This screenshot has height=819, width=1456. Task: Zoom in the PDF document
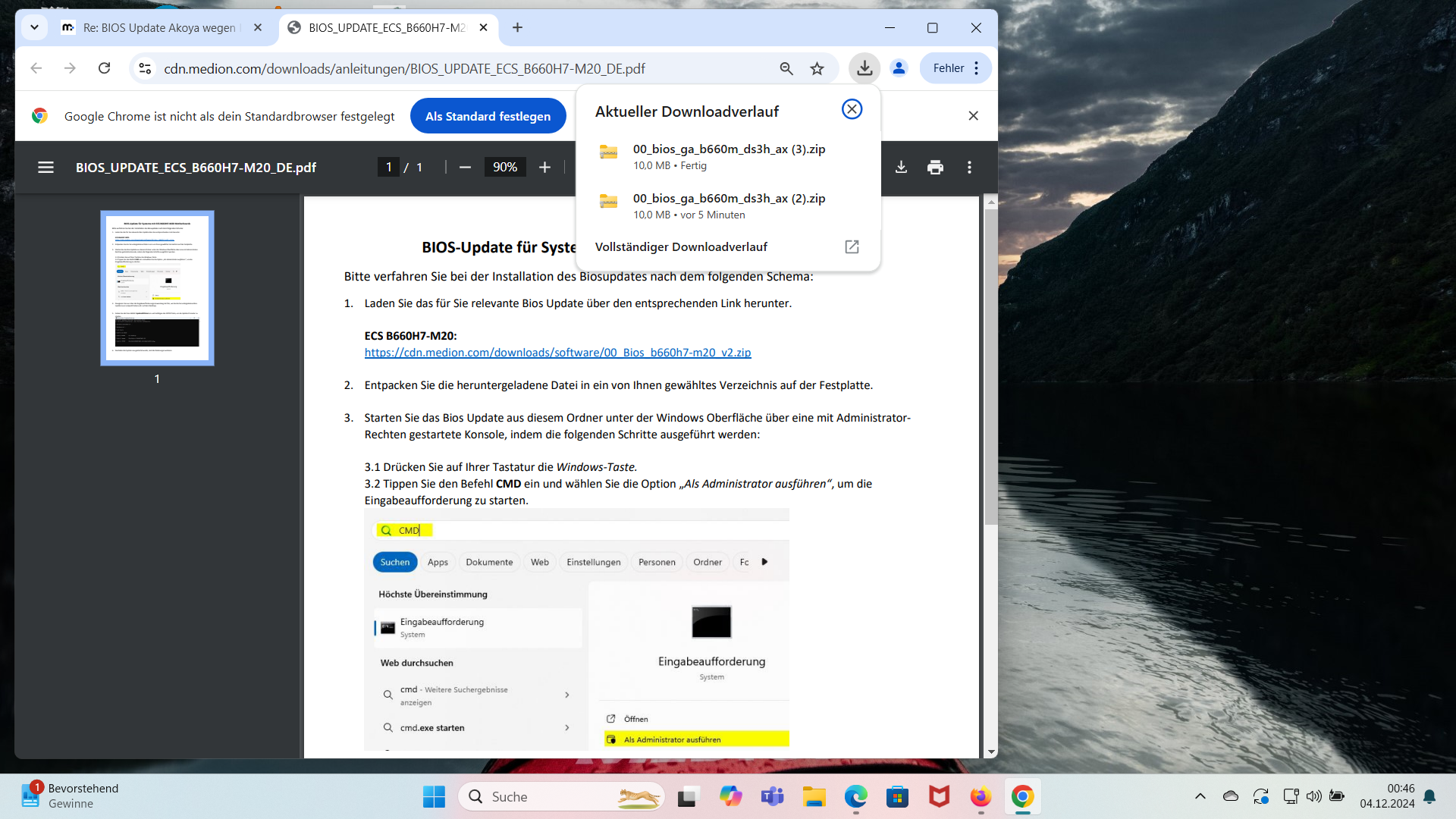coord(544,167)
